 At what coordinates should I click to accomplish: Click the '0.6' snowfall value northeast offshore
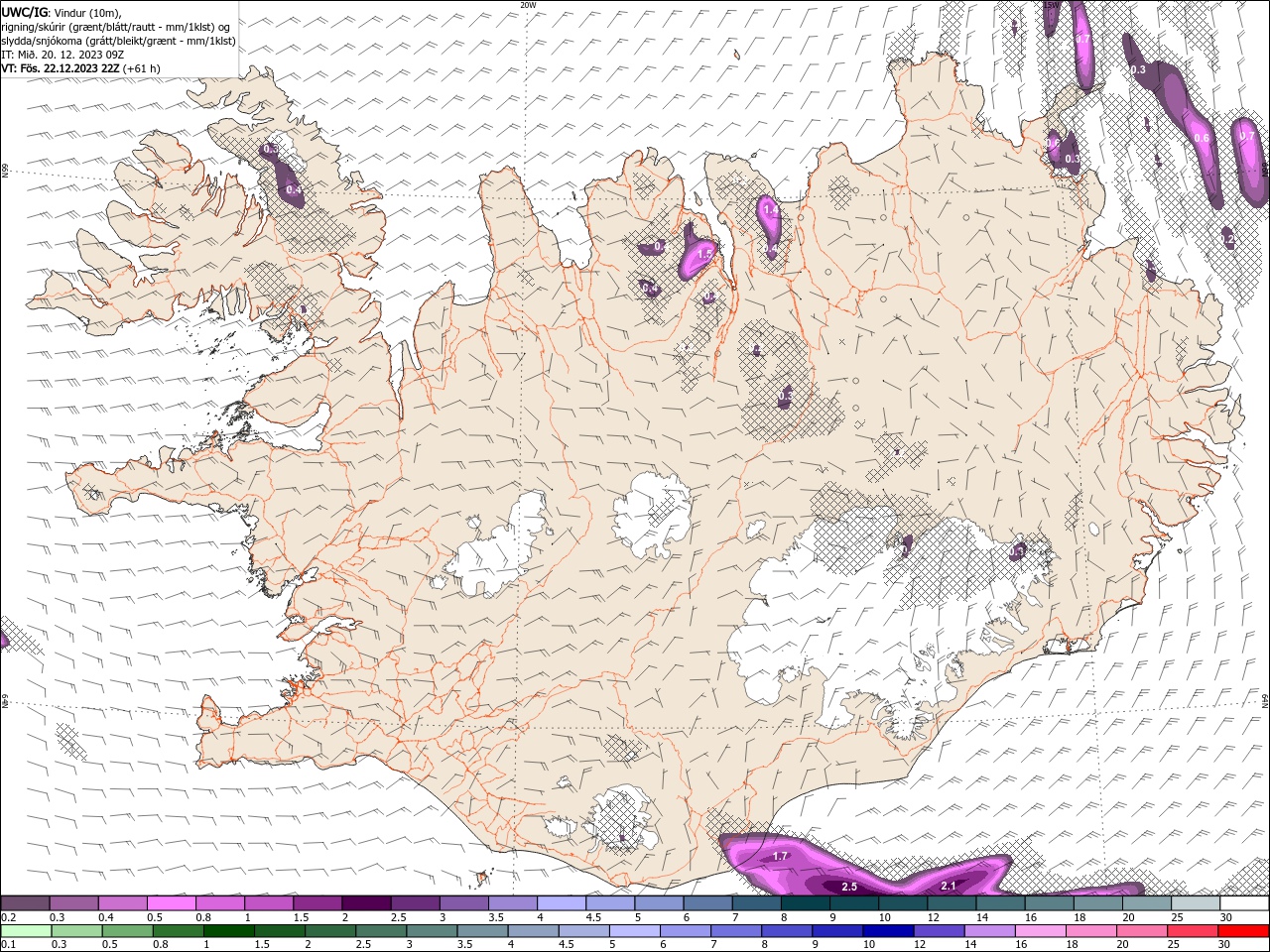(1202, 138)
